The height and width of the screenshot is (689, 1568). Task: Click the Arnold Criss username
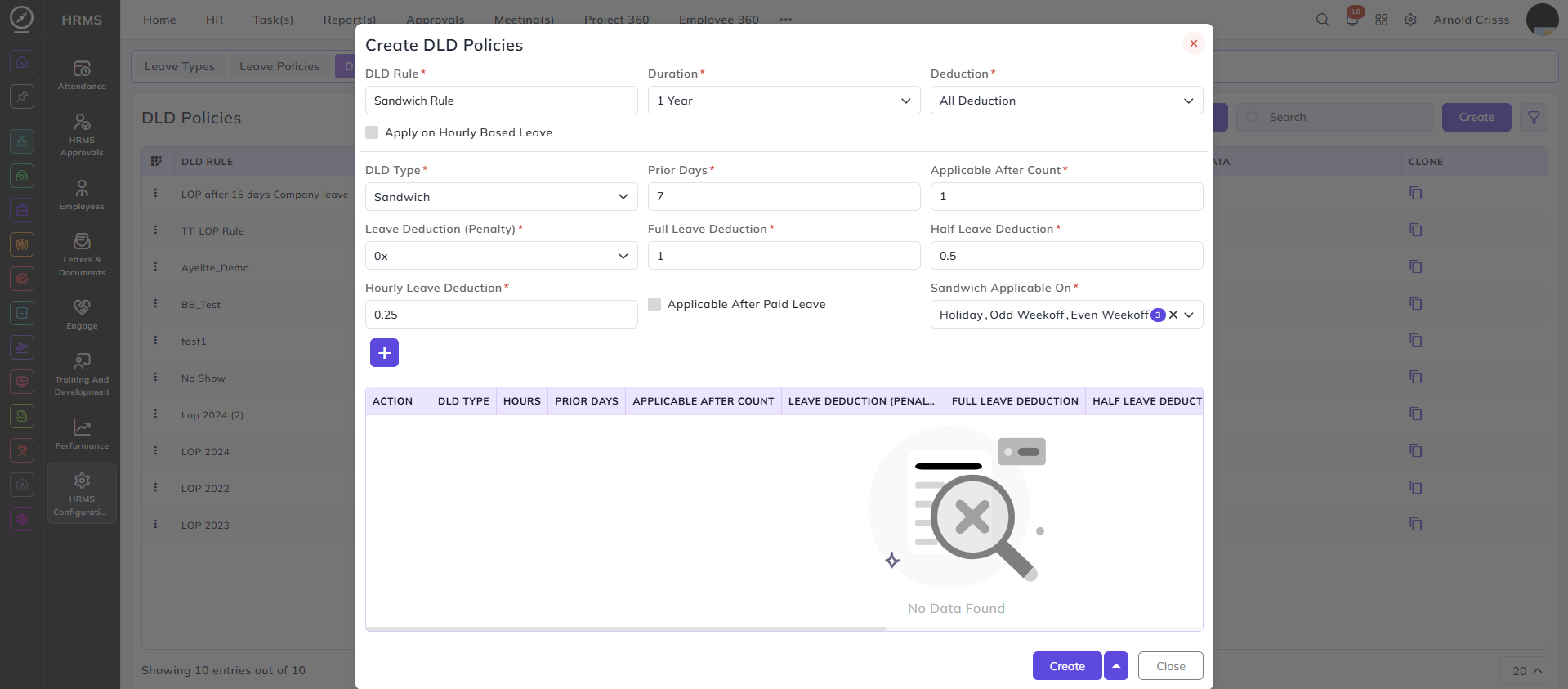(1472, 20)
